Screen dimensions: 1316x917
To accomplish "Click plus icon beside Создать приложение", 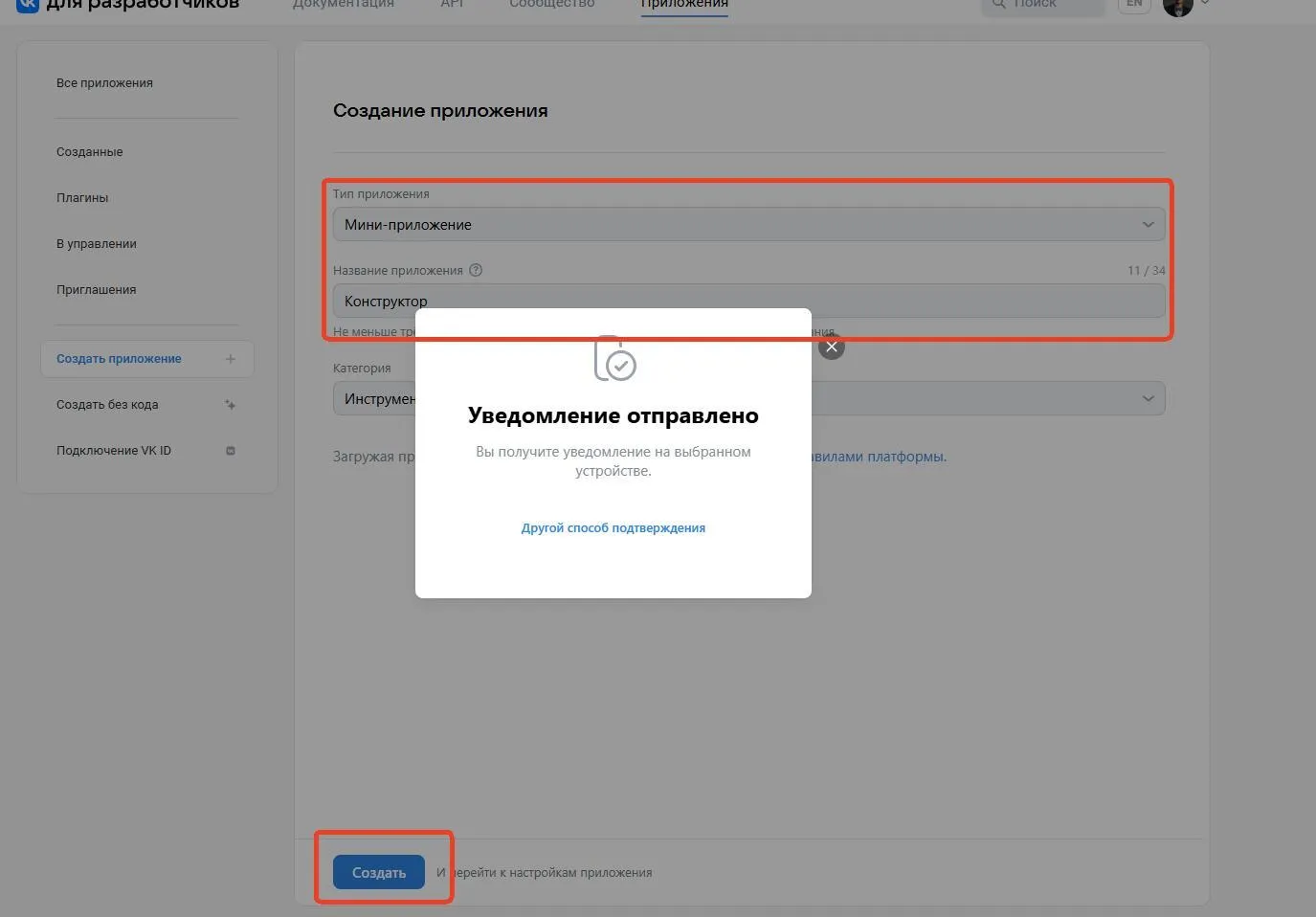I will click(230, 359).
